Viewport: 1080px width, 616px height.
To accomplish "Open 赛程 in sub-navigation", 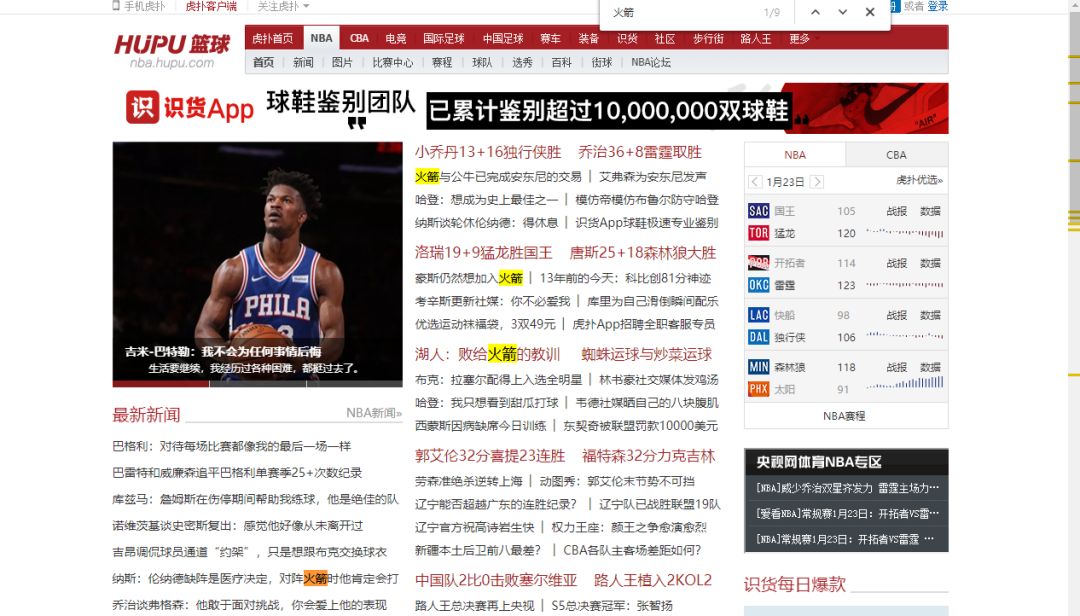I will pyautogui.click(x=442, y=62).
